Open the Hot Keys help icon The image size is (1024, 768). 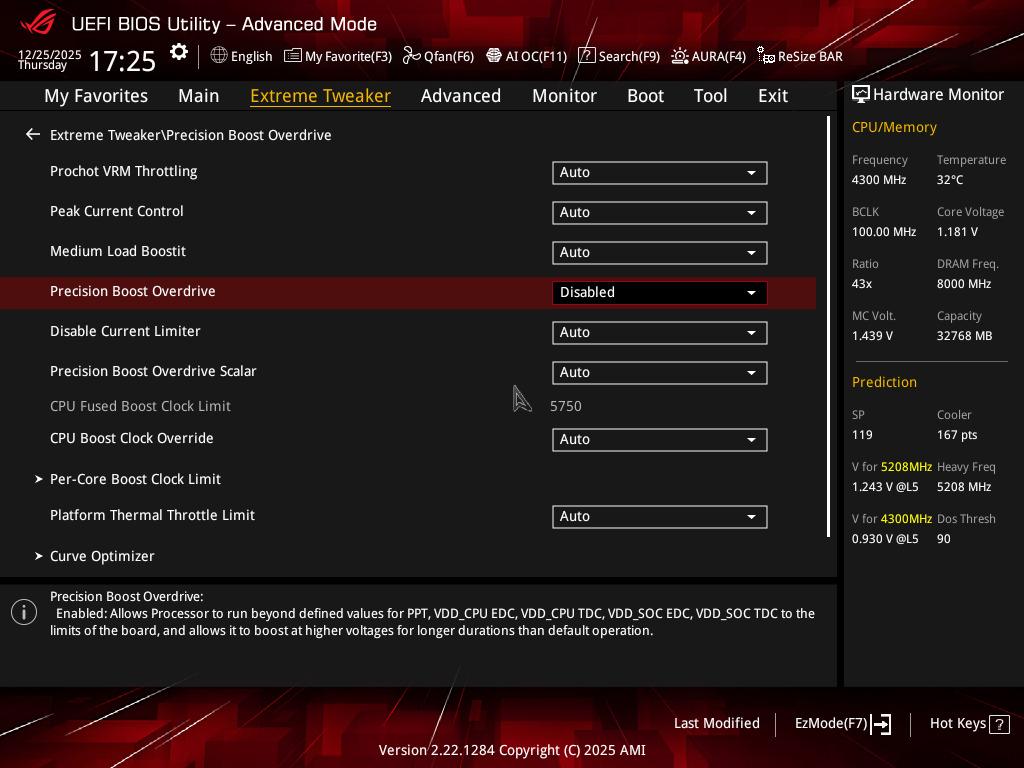(x=998, y=724)
